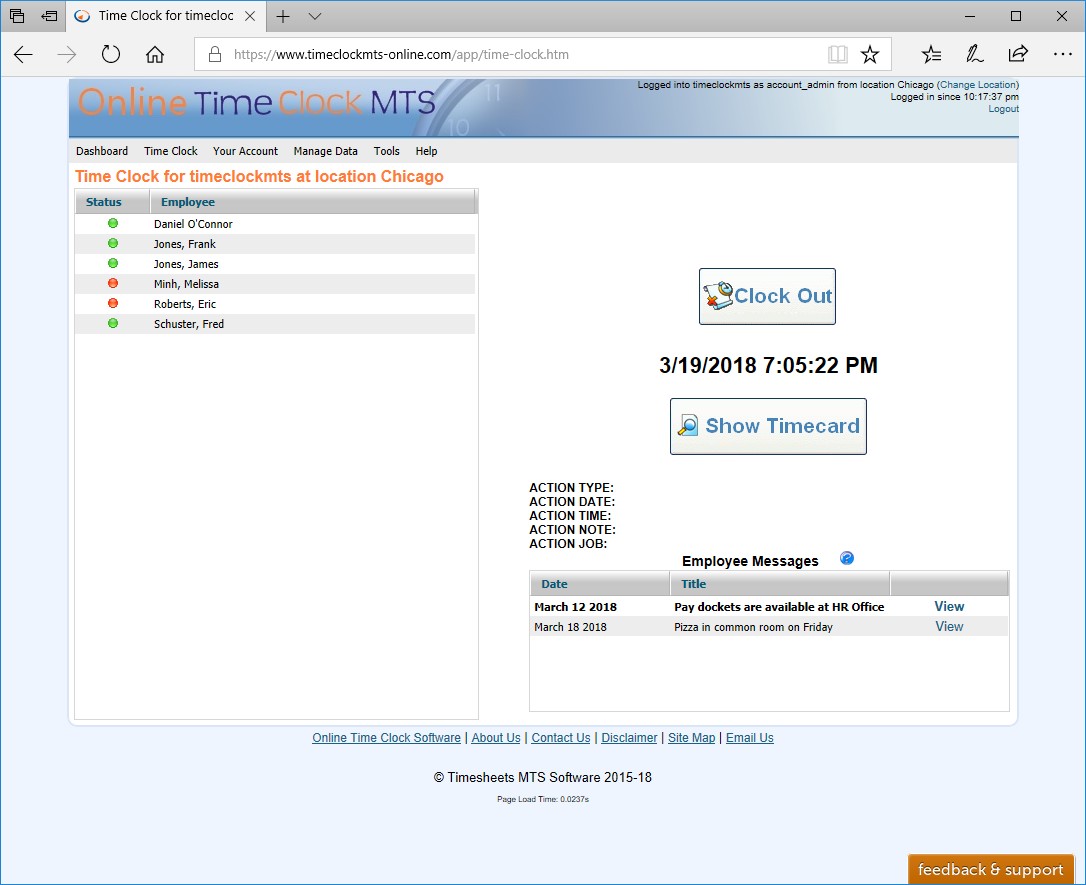
Task: Sort by the Employee column header
Action: click(x=313, y=202)
